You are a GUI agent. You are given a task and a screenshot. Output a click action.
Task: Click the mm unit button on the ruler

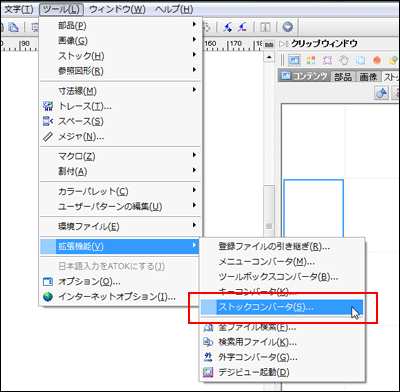(x=269, y=44)
